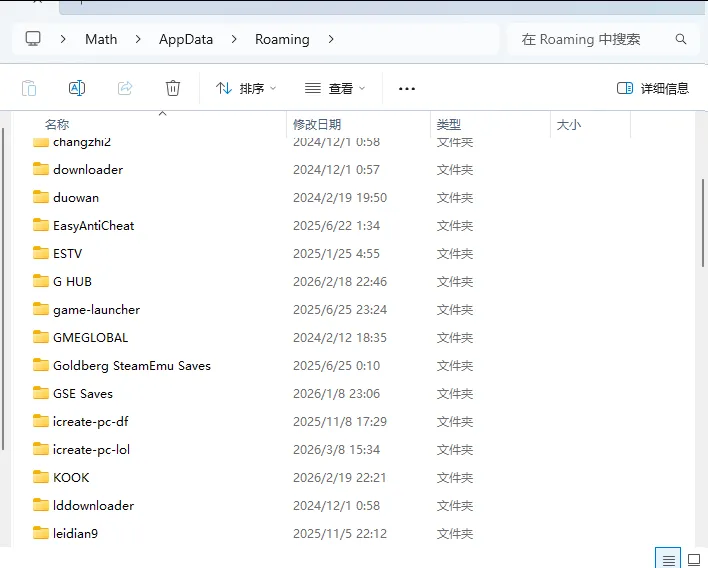Click the Goldberg SteamEmu Saves name
Viewport: 708px width, 568px height.
click(132, 366)
